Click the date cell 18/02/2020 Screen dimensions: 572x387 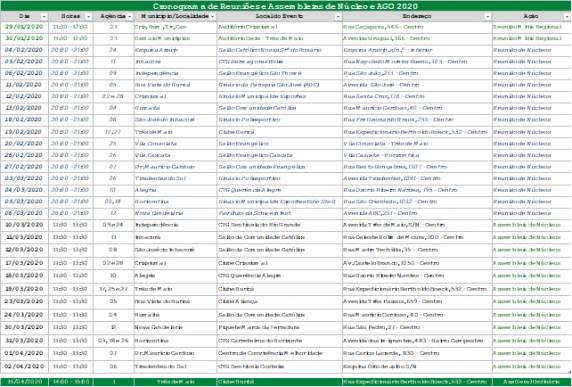(x=24, y=120)
